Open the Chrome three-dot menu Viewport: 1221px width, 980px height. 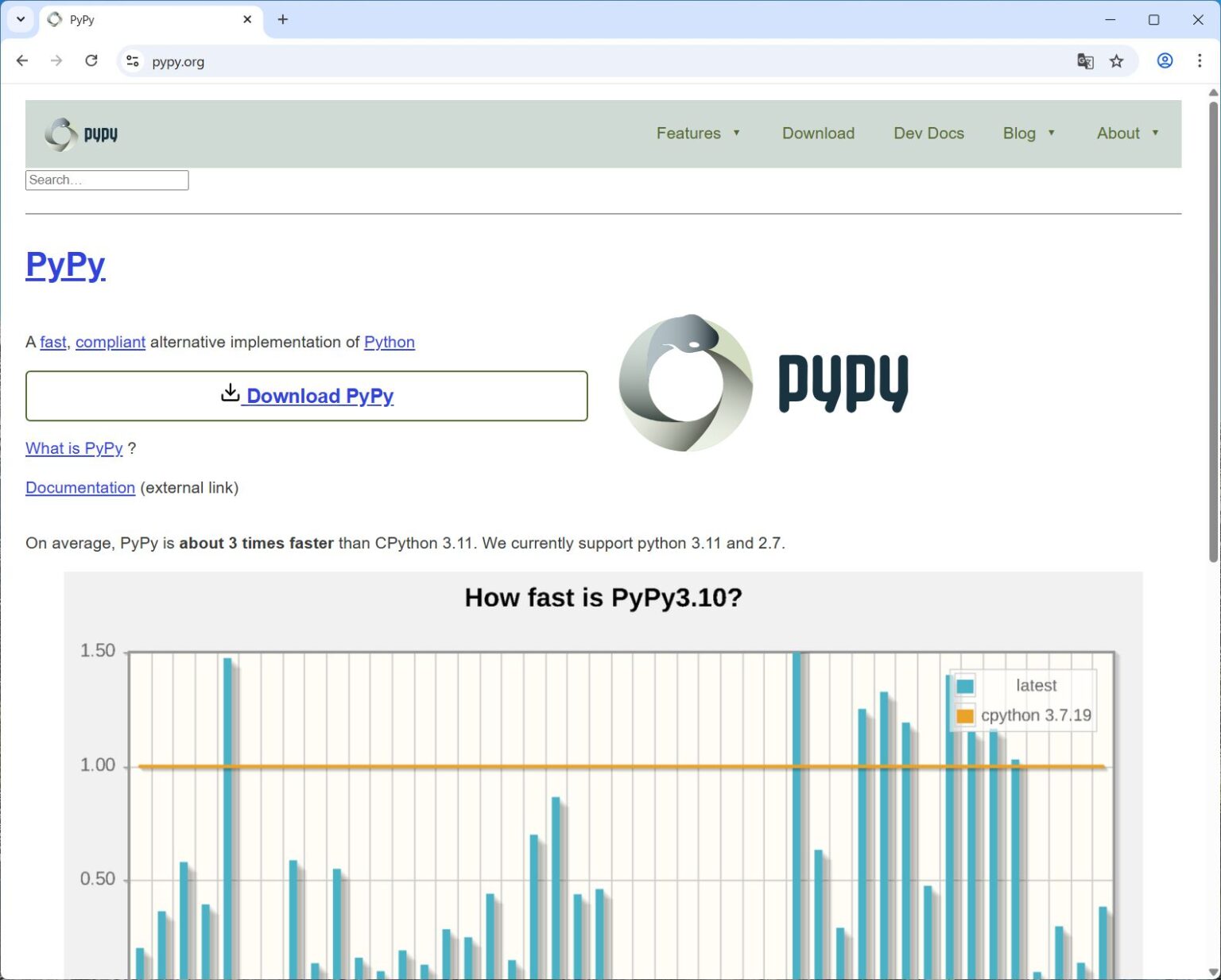1200,60
